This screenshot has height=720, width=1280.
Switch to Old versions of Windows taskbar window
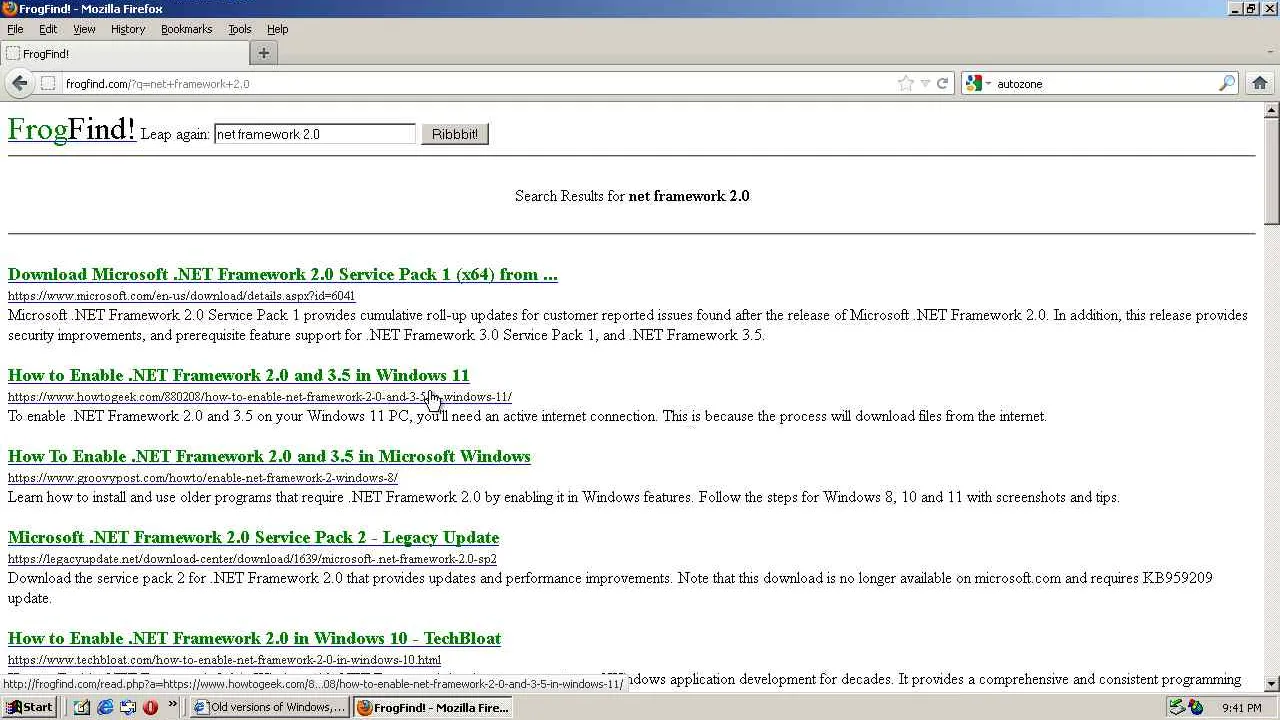point(269,707)
